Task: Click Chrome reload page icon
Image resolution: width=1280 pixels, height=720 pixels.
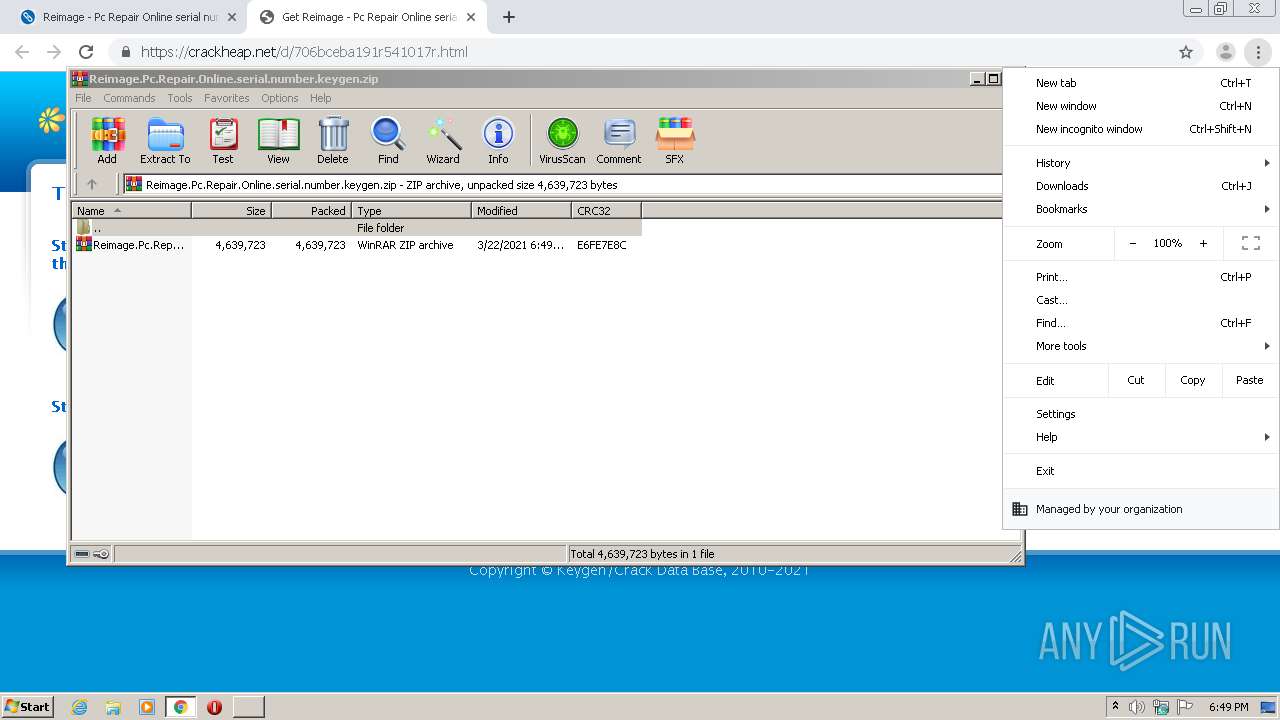Action: click(86, 52)
